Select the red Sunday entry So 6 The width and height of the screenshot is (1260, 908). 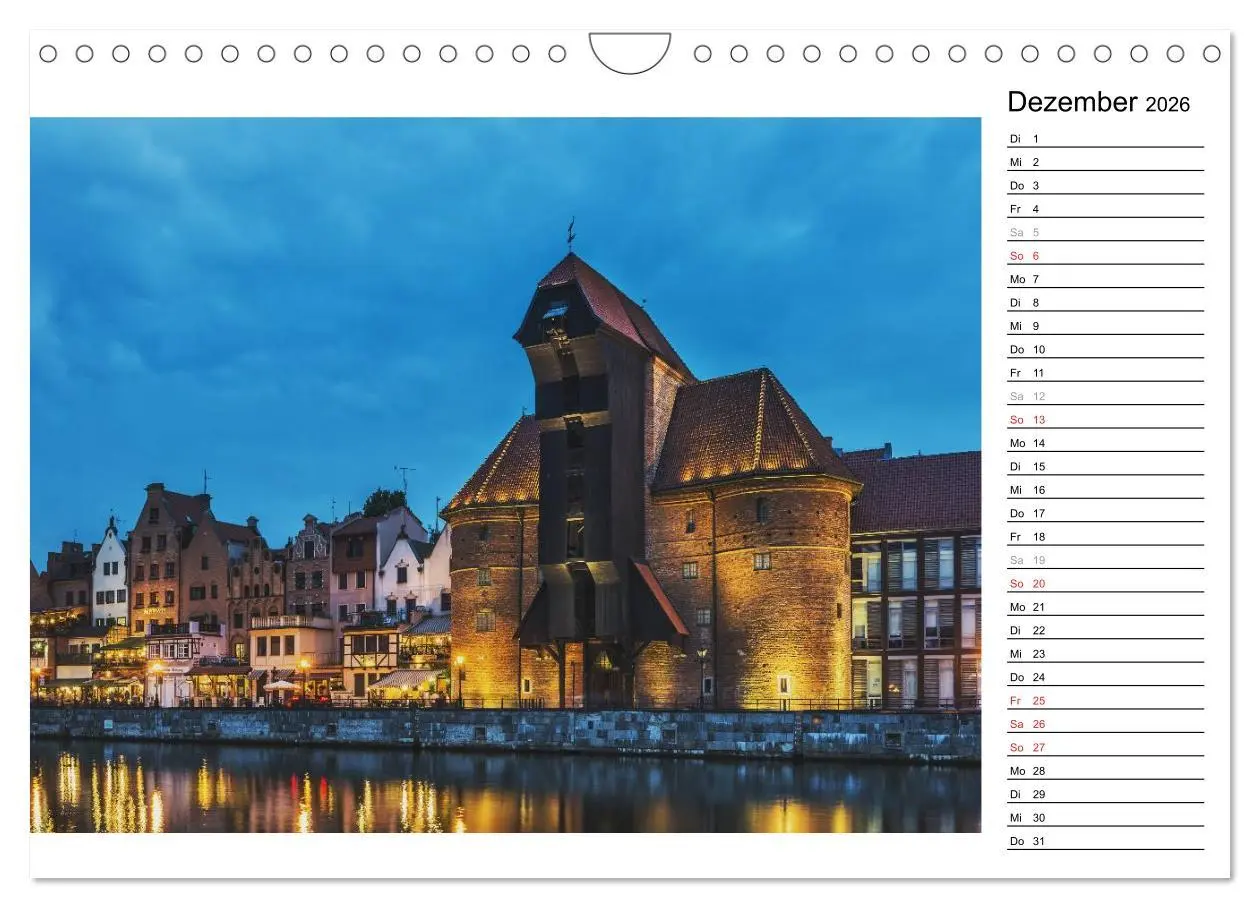pos(1025,256)
